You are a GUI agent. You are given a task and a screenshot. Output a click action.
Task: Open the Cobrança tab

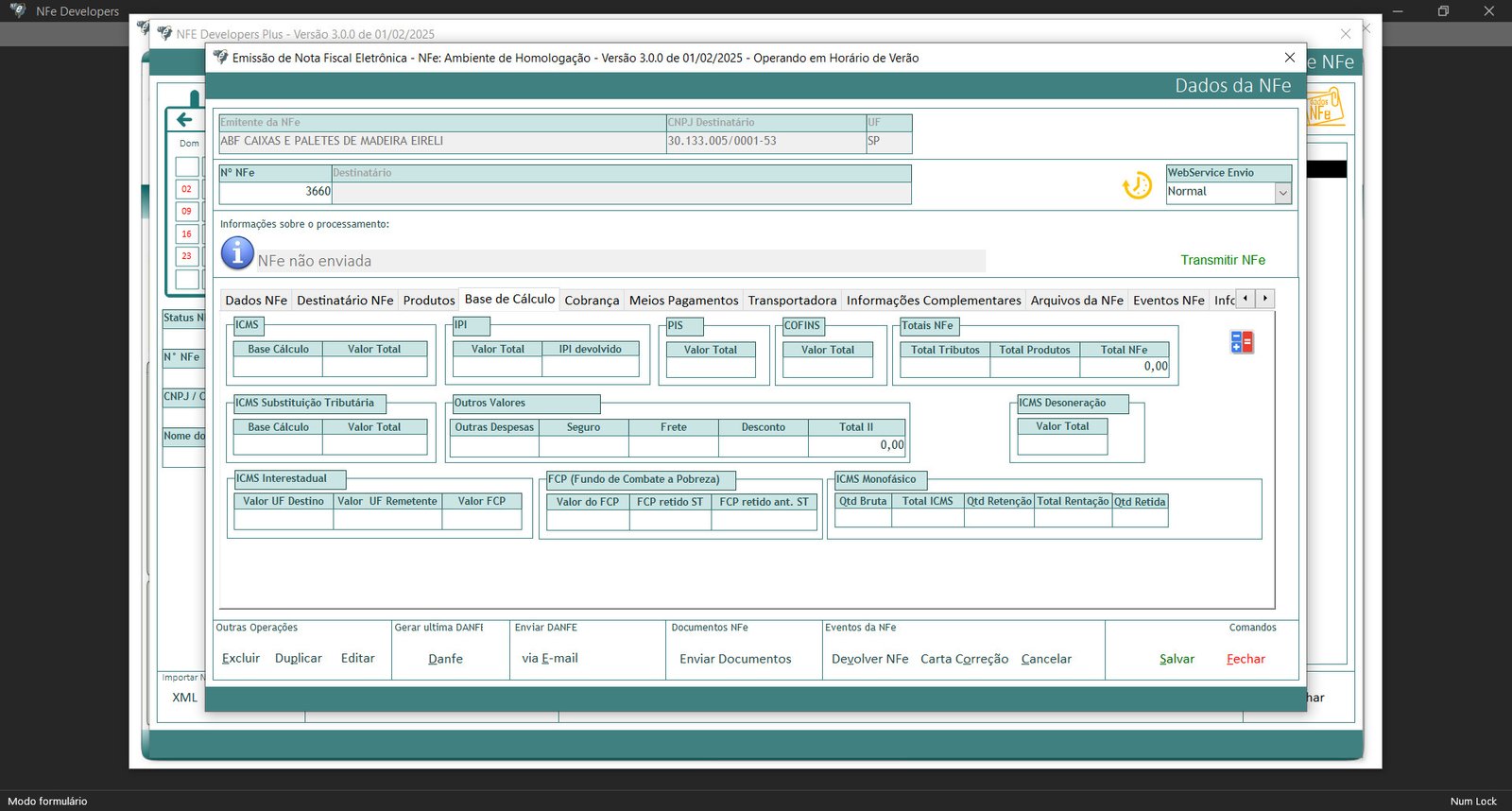[x=592, y=301]
